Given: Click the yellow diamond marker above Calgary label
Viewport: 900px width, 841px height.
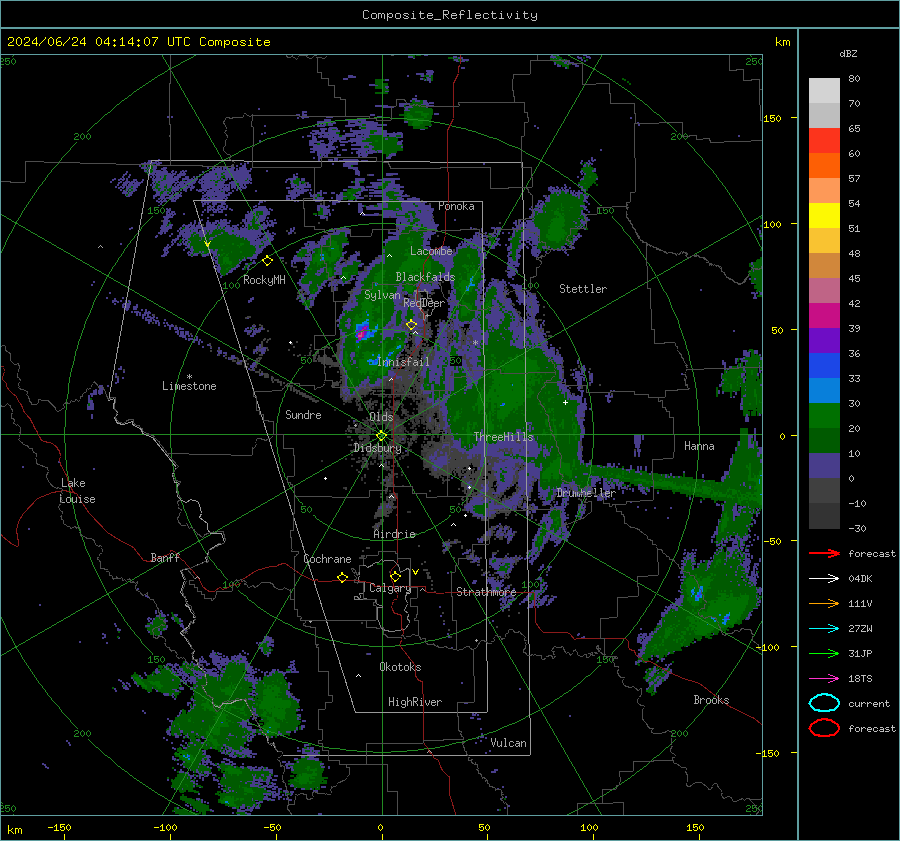Looking at the screenshot, I should tap(395, 576).
